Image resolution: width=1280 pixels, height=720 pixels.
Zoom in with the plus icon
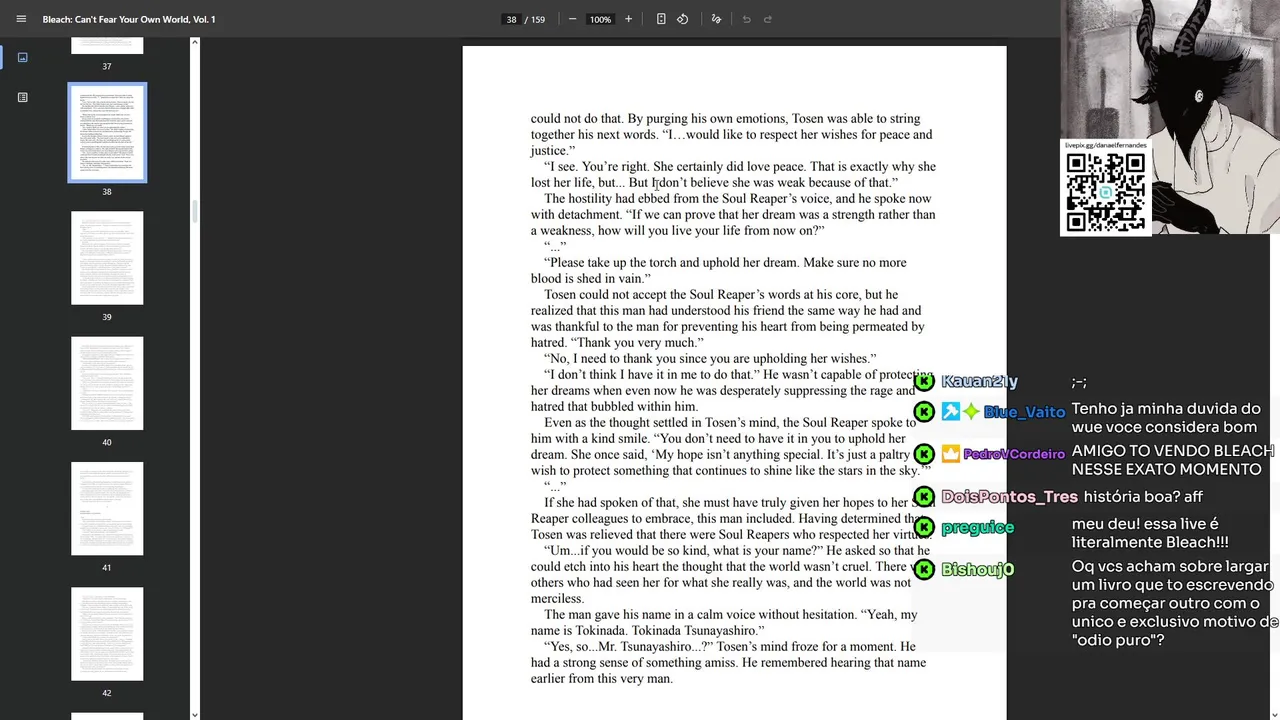click(x=628, y=19)
